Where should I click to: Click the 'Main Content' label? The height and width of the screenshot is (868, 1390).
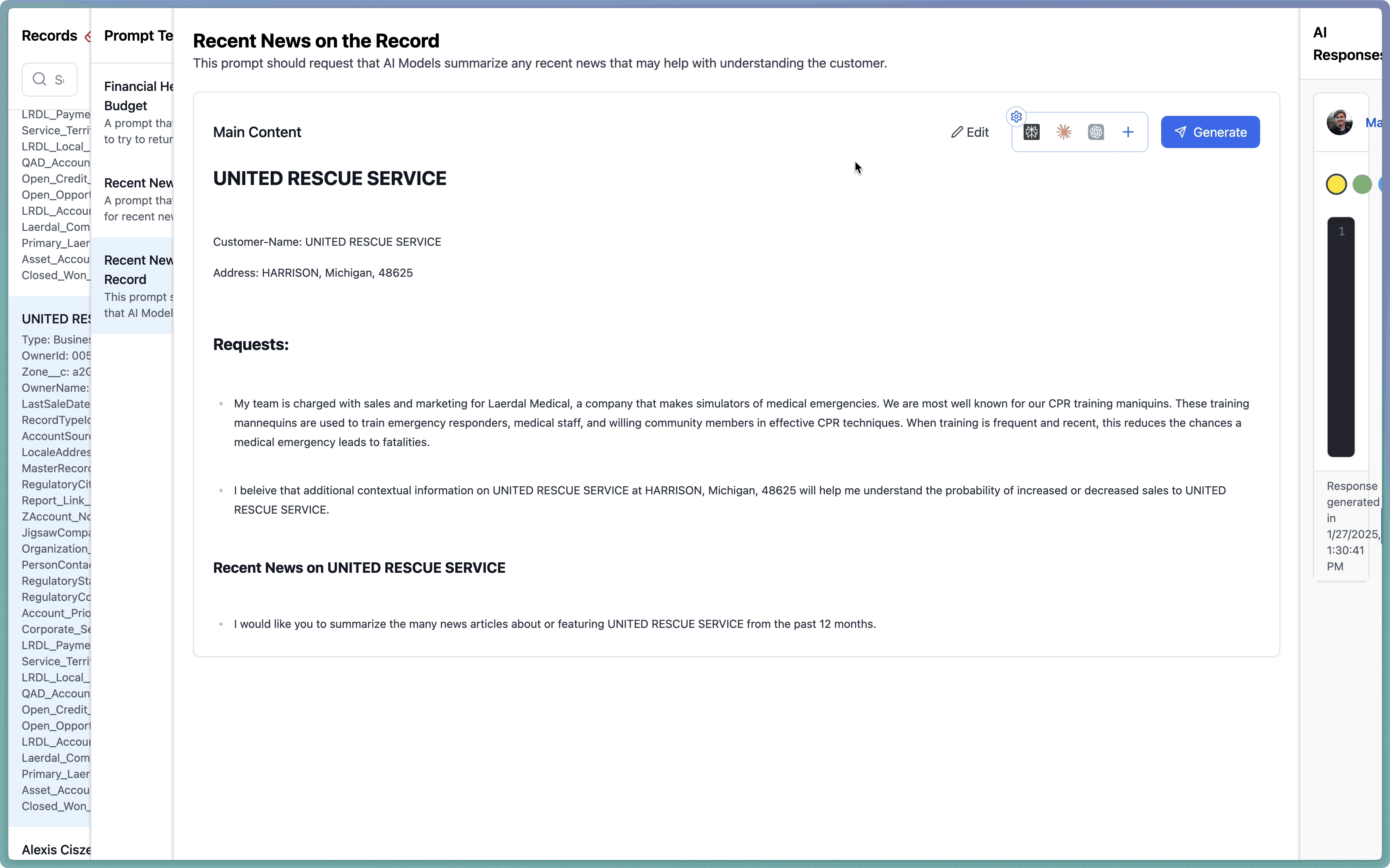[257, 132]
